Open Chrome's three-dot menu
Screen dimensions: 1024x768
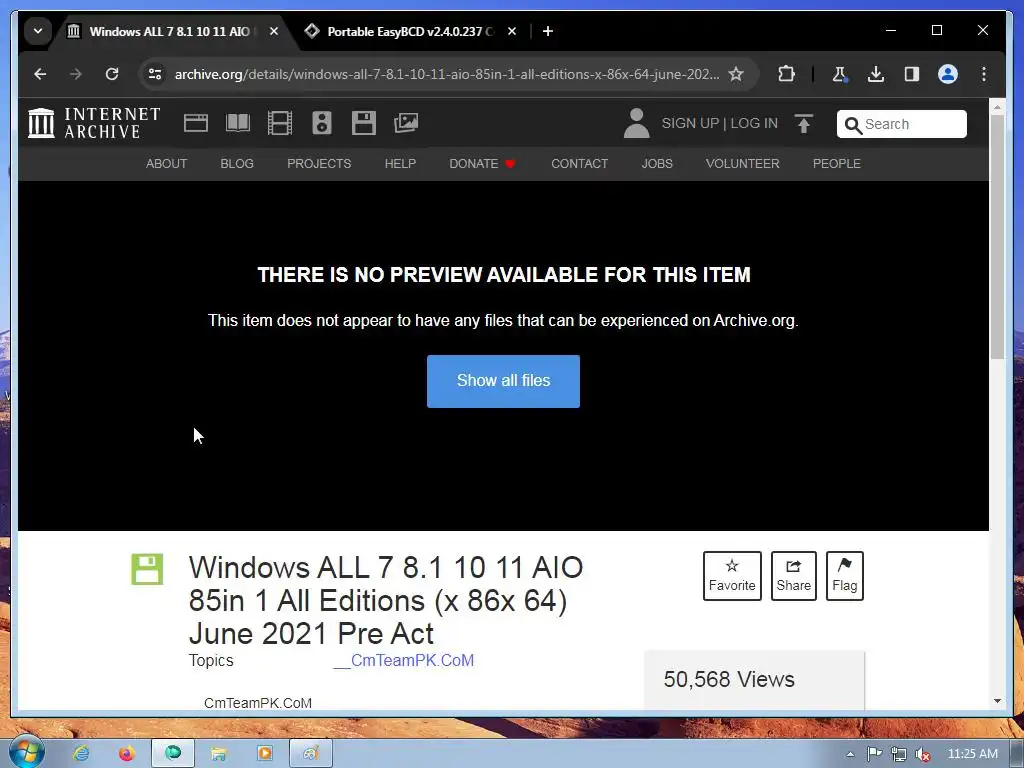(984, 74)
